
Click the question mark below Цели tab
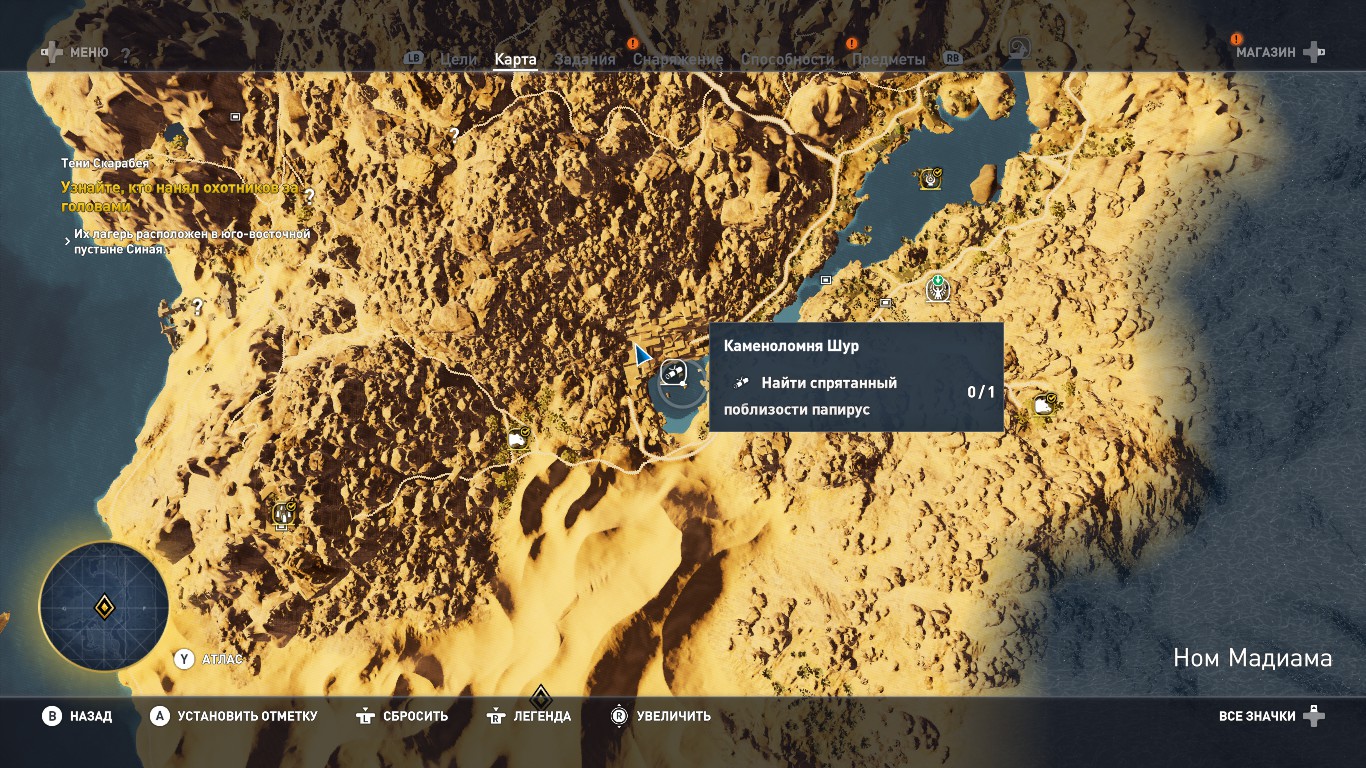coord(455,134)
